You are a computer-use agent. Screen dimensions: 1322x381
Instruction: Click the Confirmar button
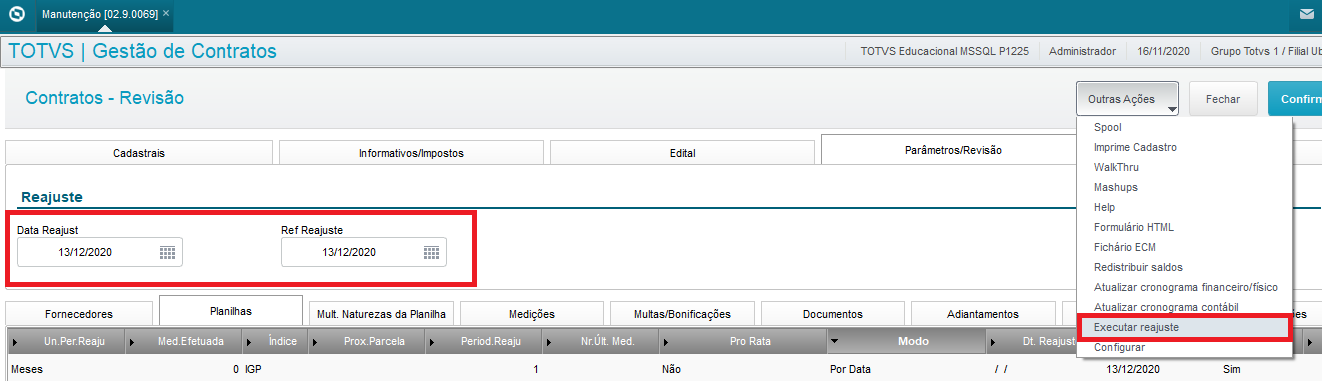(x=1295, y=99)
